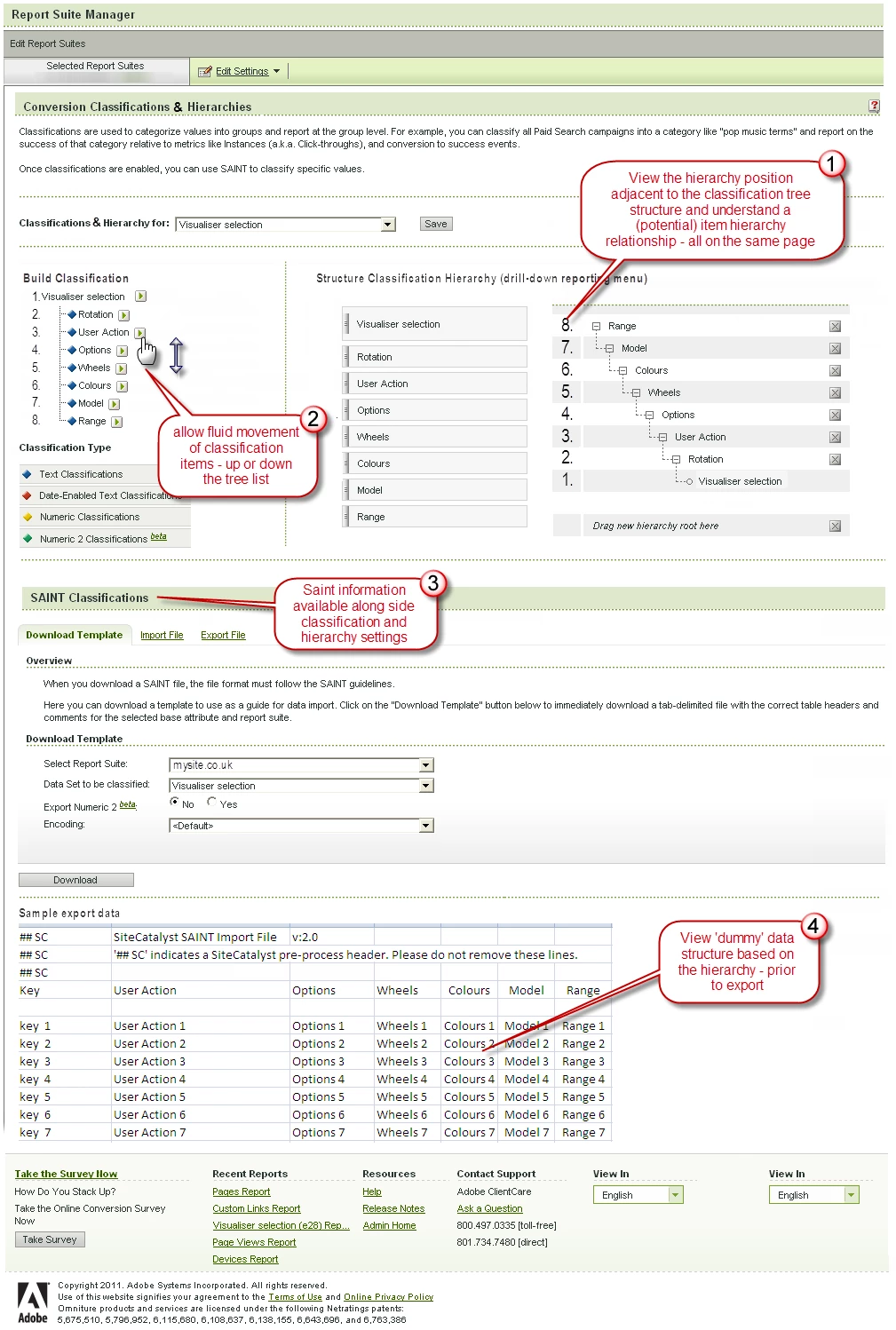
Task: Click the beta link next to Export Numeric 2
Action: tap(128, 805)
